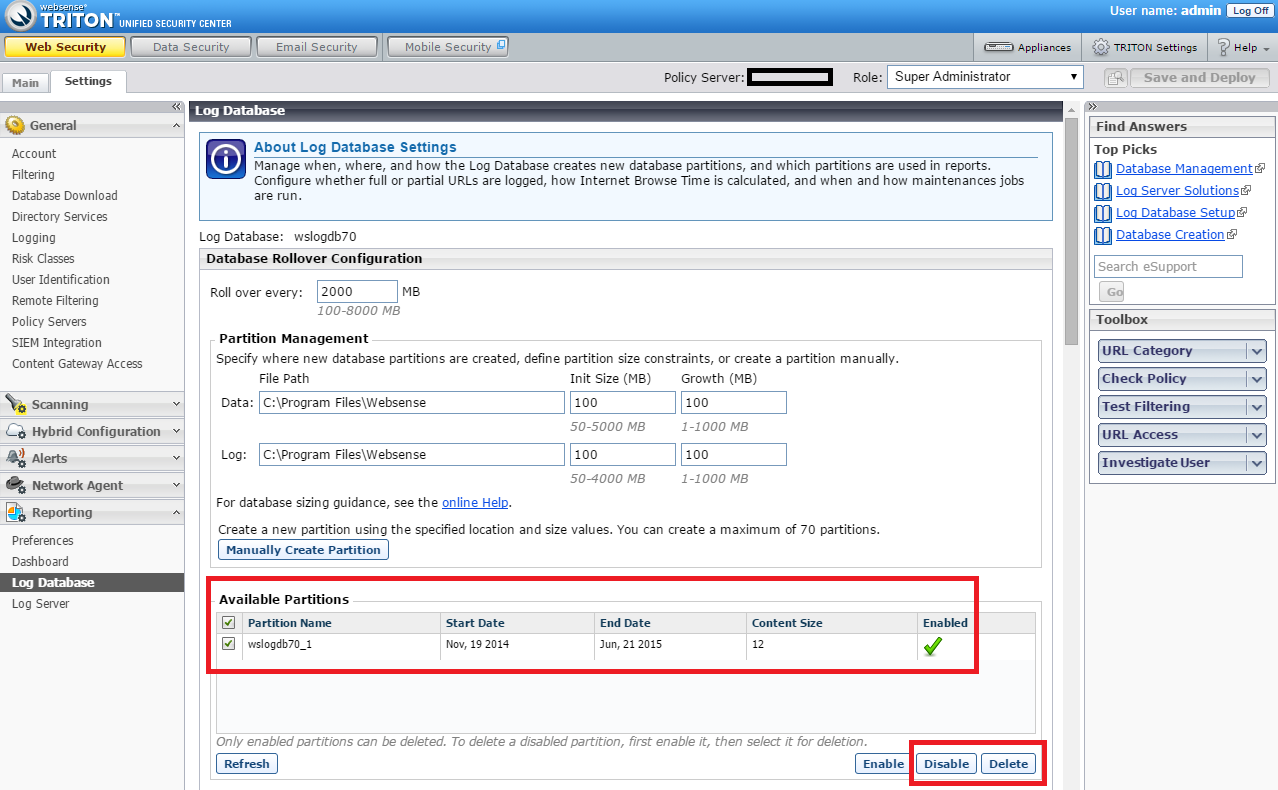This screenshot has height=790, width=1278.
Task: Open Filtering in General menu
Action: pyautogui.click(x=33, y=175)
